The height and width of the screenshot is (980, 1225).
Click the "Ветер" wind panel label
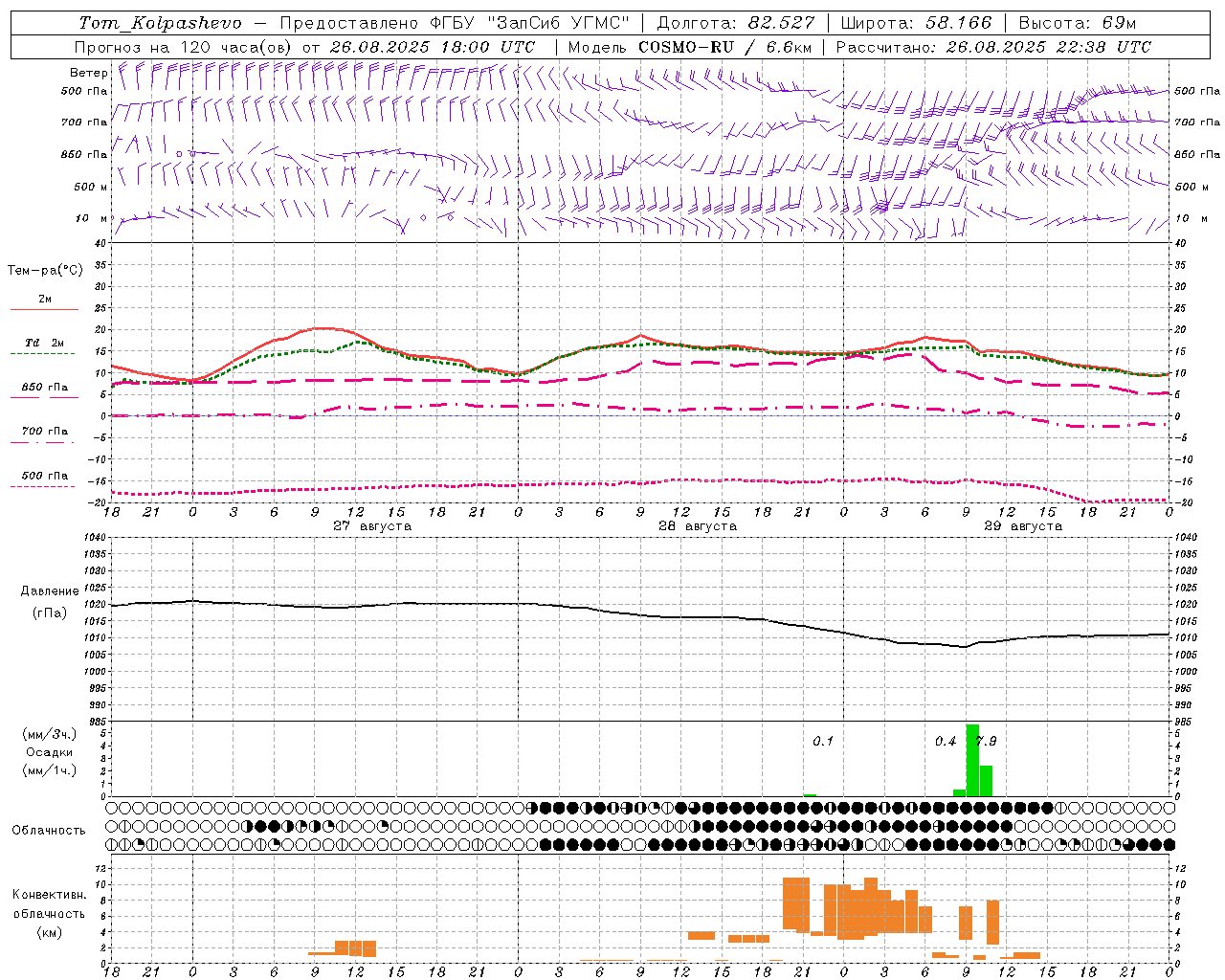pyautogui.click(x=88, y=73)
